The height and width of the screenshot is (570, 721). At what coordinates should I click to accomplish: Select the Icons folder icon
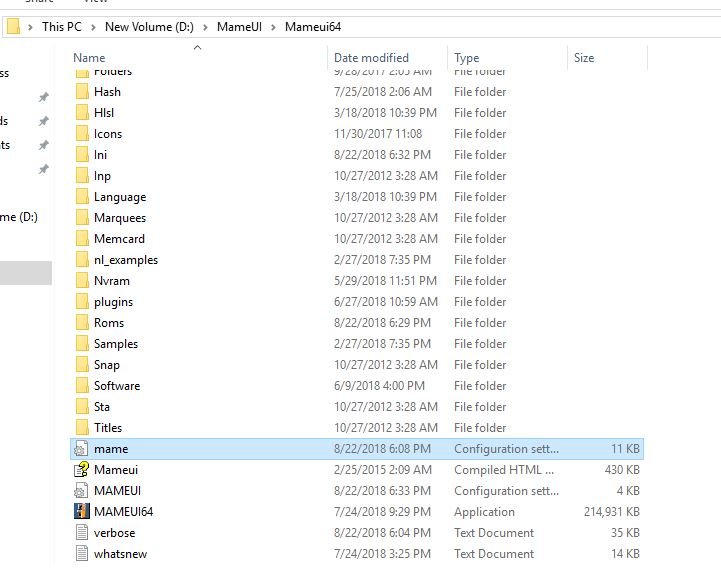pos(82,134)
